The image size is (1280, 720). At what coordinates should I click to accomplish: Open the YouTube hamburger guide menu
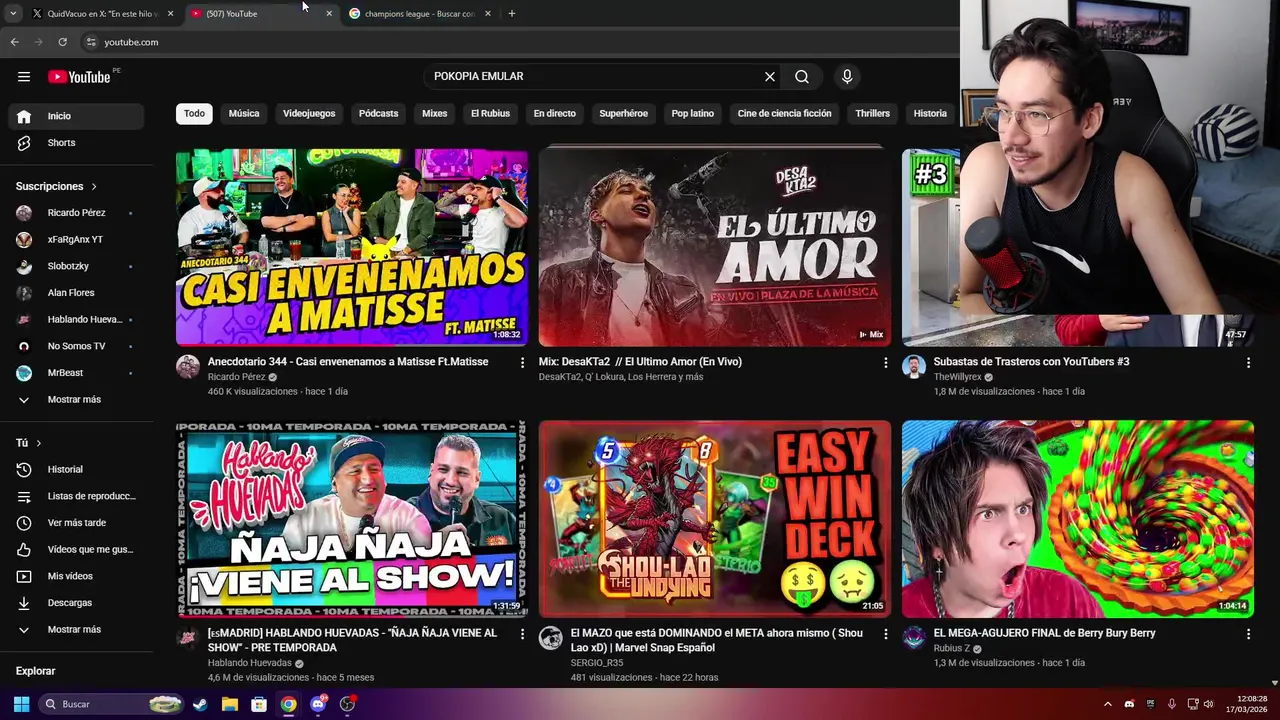[24, 77]
